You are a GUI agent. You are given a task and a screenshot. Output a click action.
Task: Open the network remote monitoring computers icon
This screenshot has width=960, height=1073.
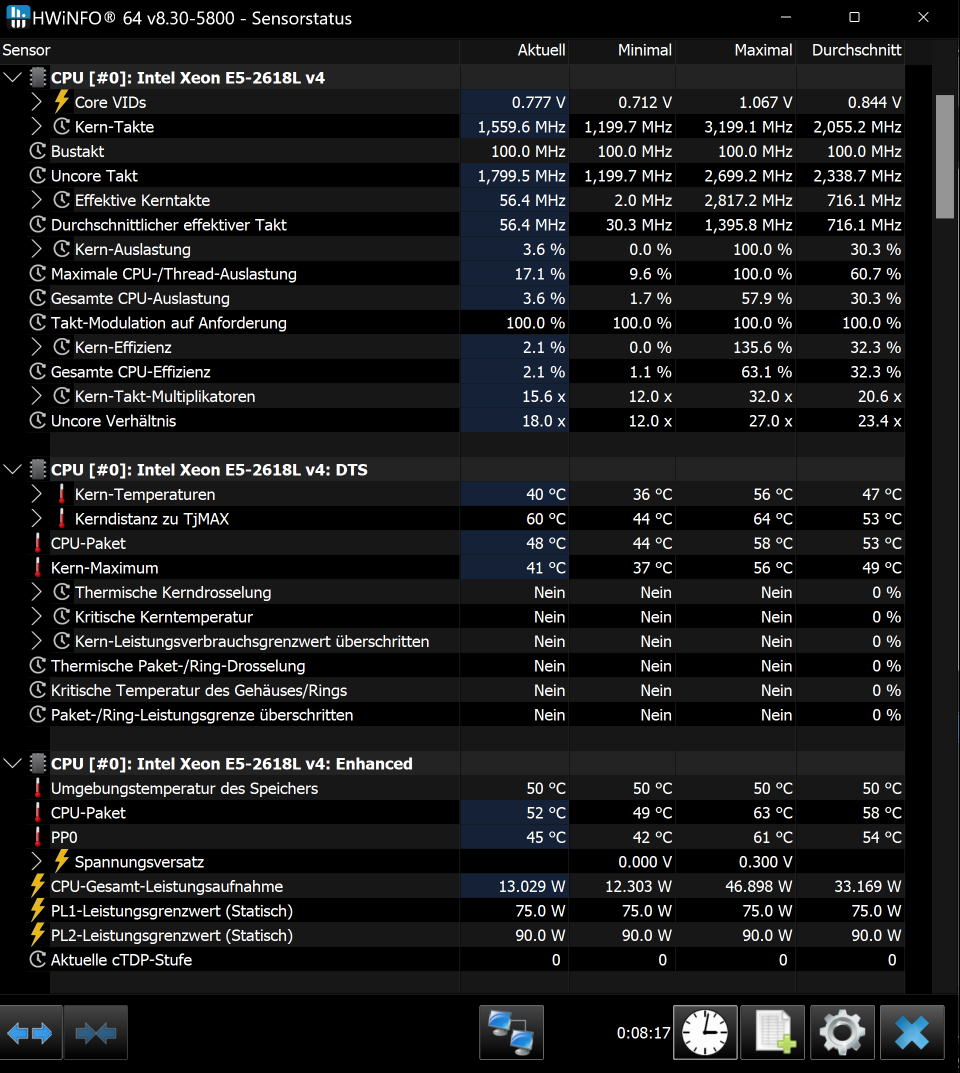pos(511,1033)
